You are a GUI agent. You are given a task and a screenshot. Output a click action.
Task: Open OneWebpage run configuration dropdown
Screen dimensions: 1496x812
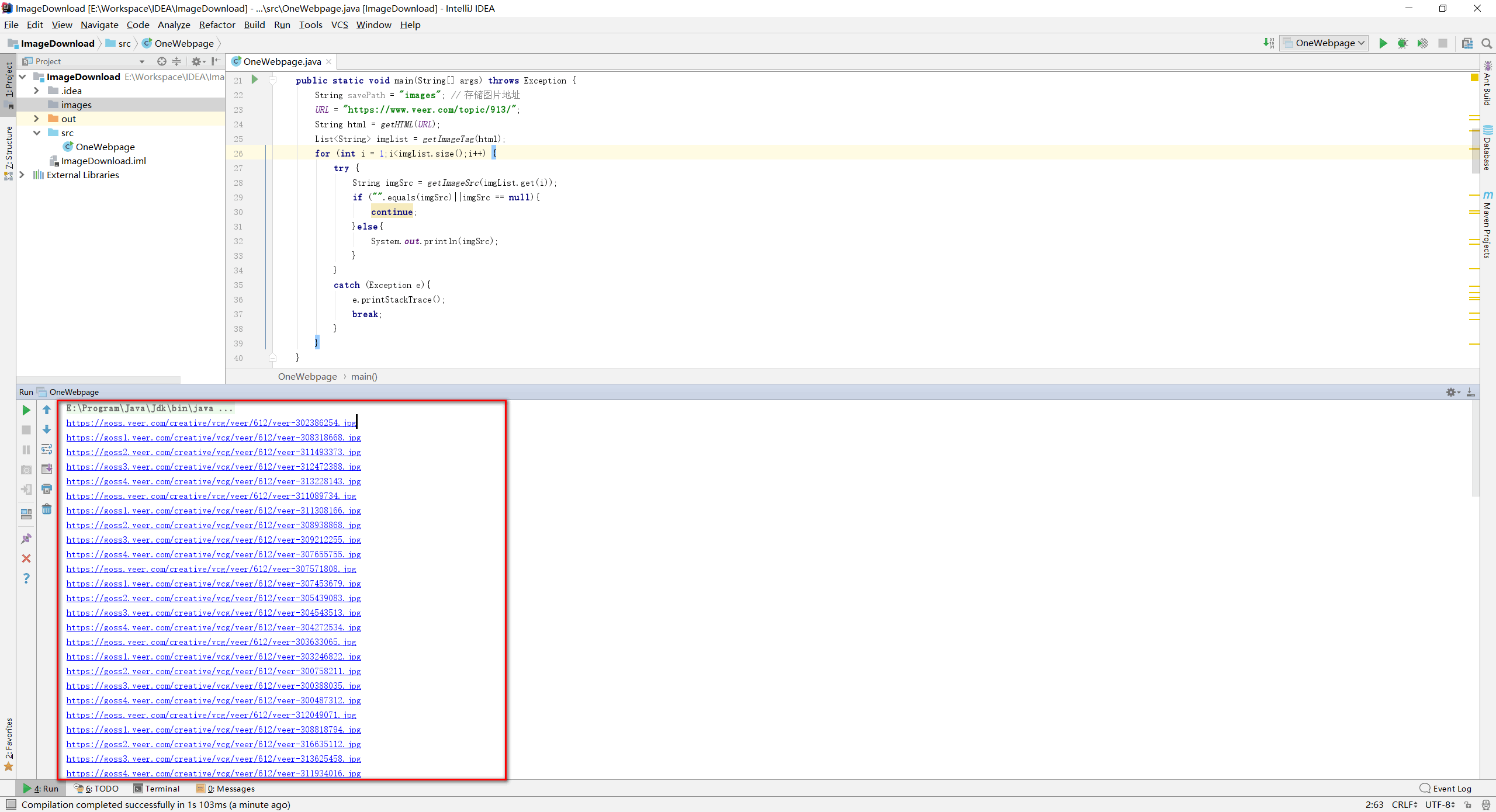coord(1324,43)
